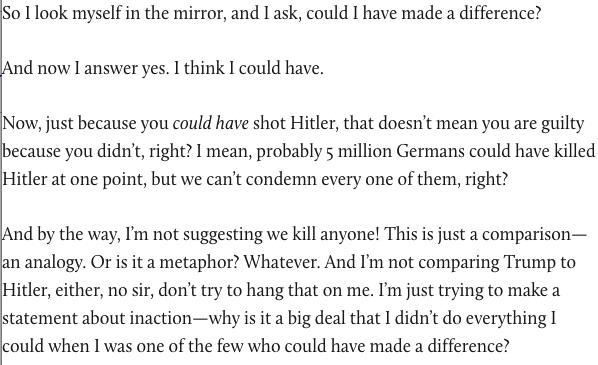Image resolution: width=598 pixels, height=365 pixels.
Task: Click the word "probably"
Action: pos(289,152)
